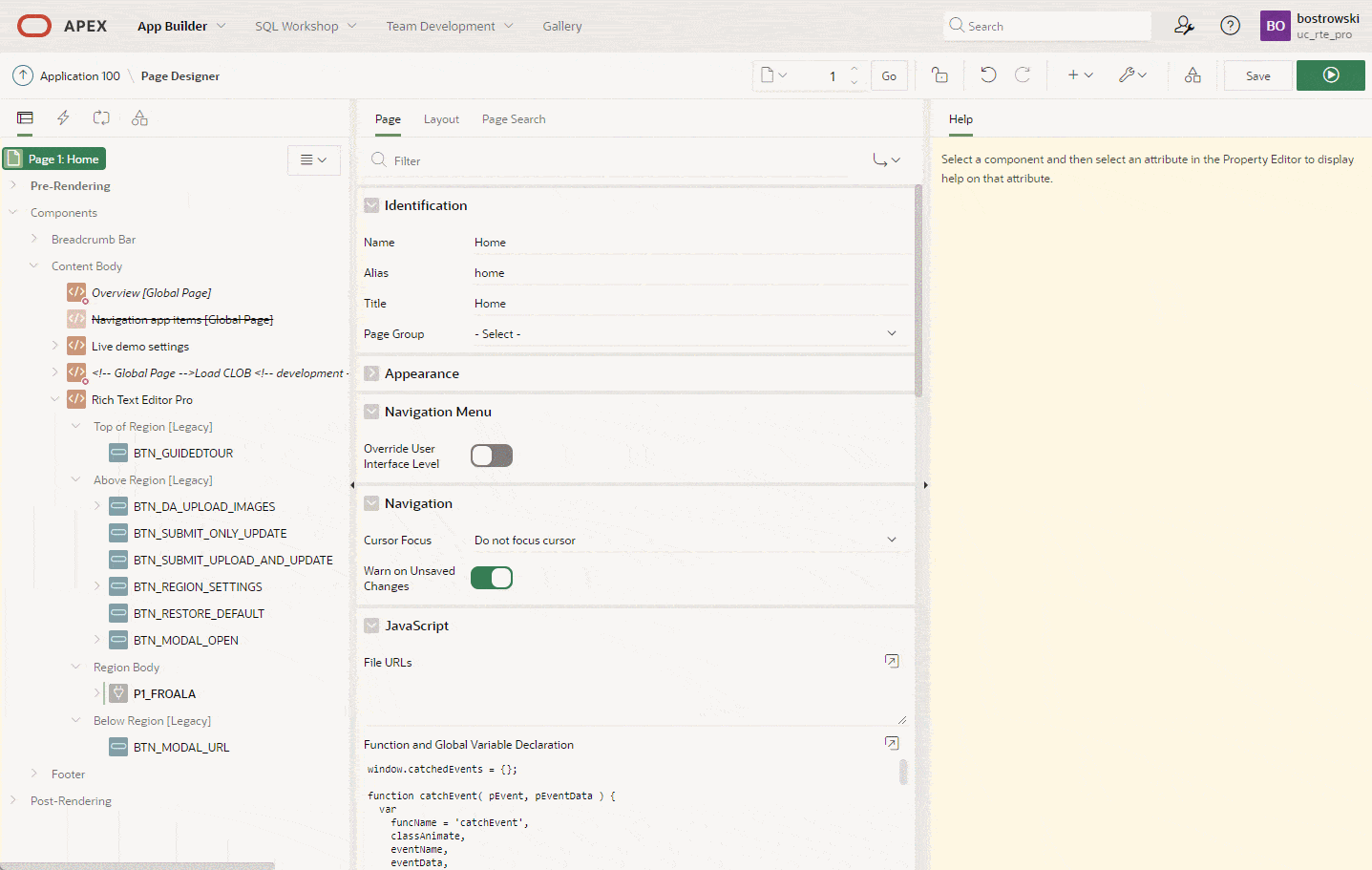The image size is (1372, 870).
Task: Click the Oracle APEX logo icon
Action: pos(34,26)
